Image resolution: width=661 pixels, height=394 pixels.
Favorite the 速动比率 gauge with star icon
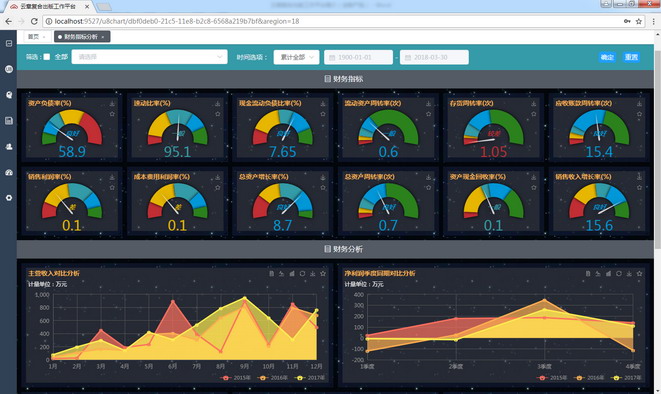(218, 114)
